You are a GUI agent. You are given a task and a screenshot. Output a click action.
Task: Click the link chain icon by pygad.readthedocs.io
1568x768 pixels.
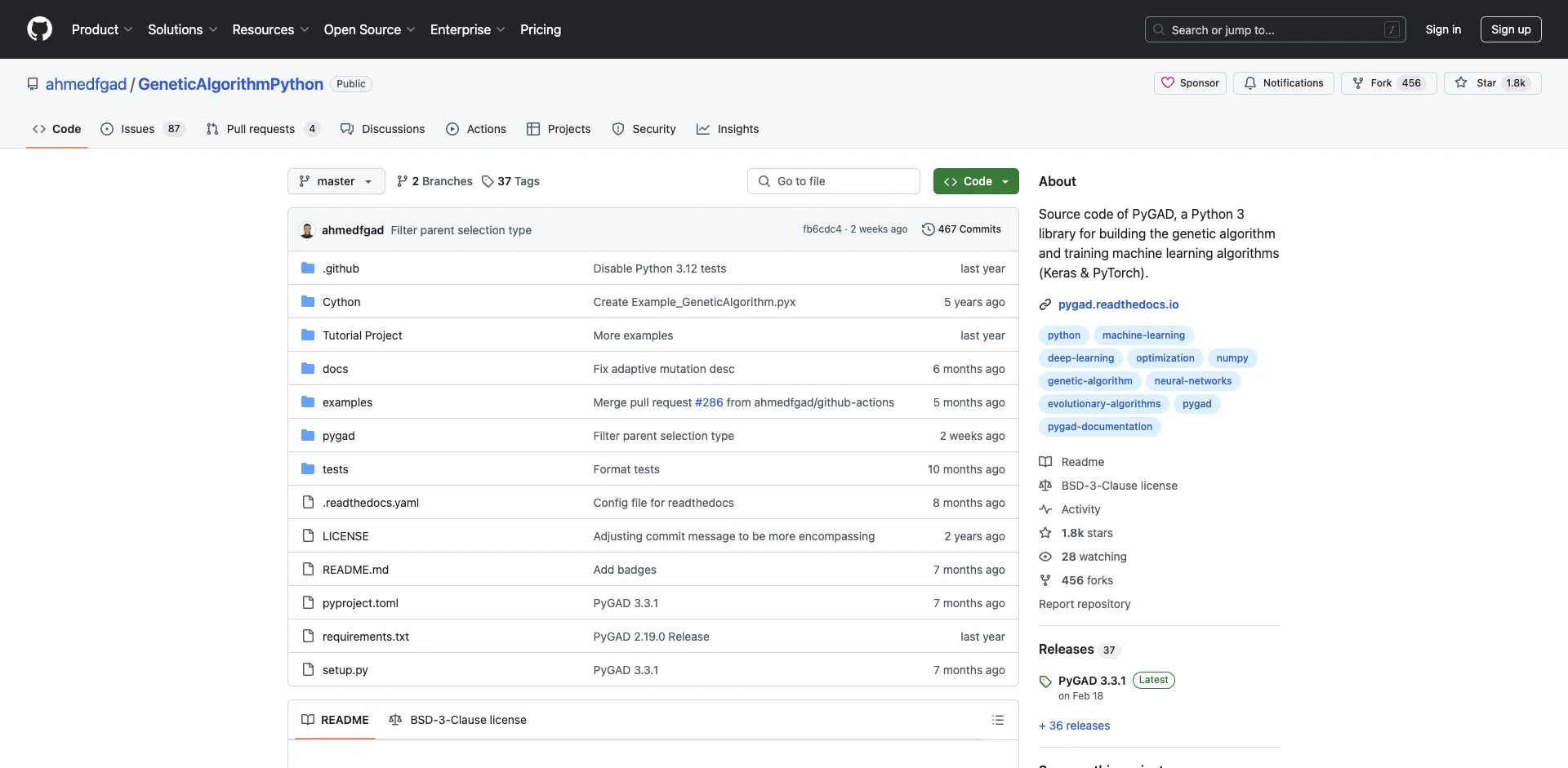coord(1045,304)
